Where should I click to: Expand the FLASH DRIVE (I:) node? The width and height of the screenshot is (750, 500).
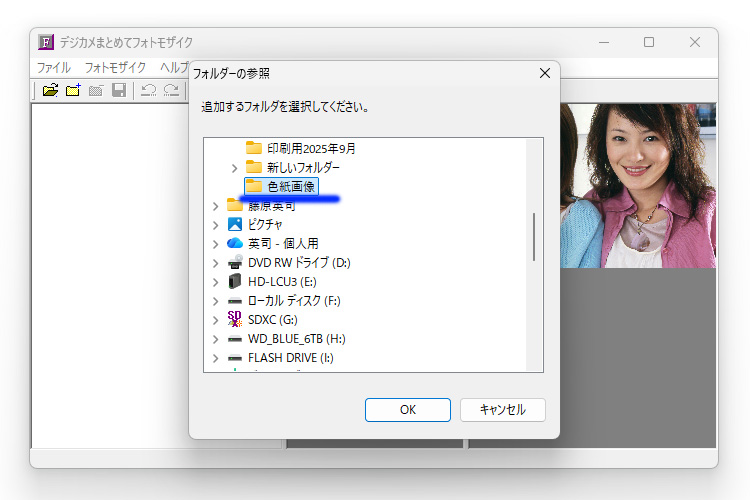pos(215,358)
